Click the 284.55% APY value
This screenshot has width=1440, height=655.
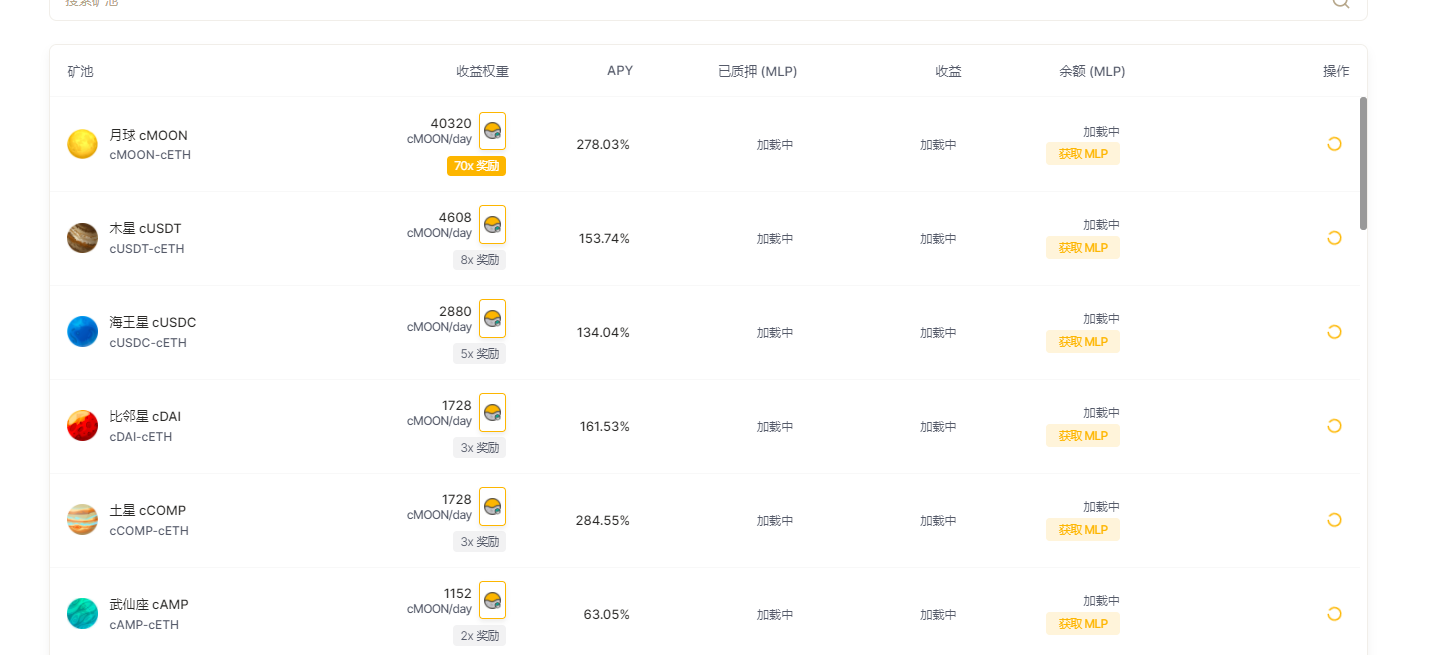603,521
